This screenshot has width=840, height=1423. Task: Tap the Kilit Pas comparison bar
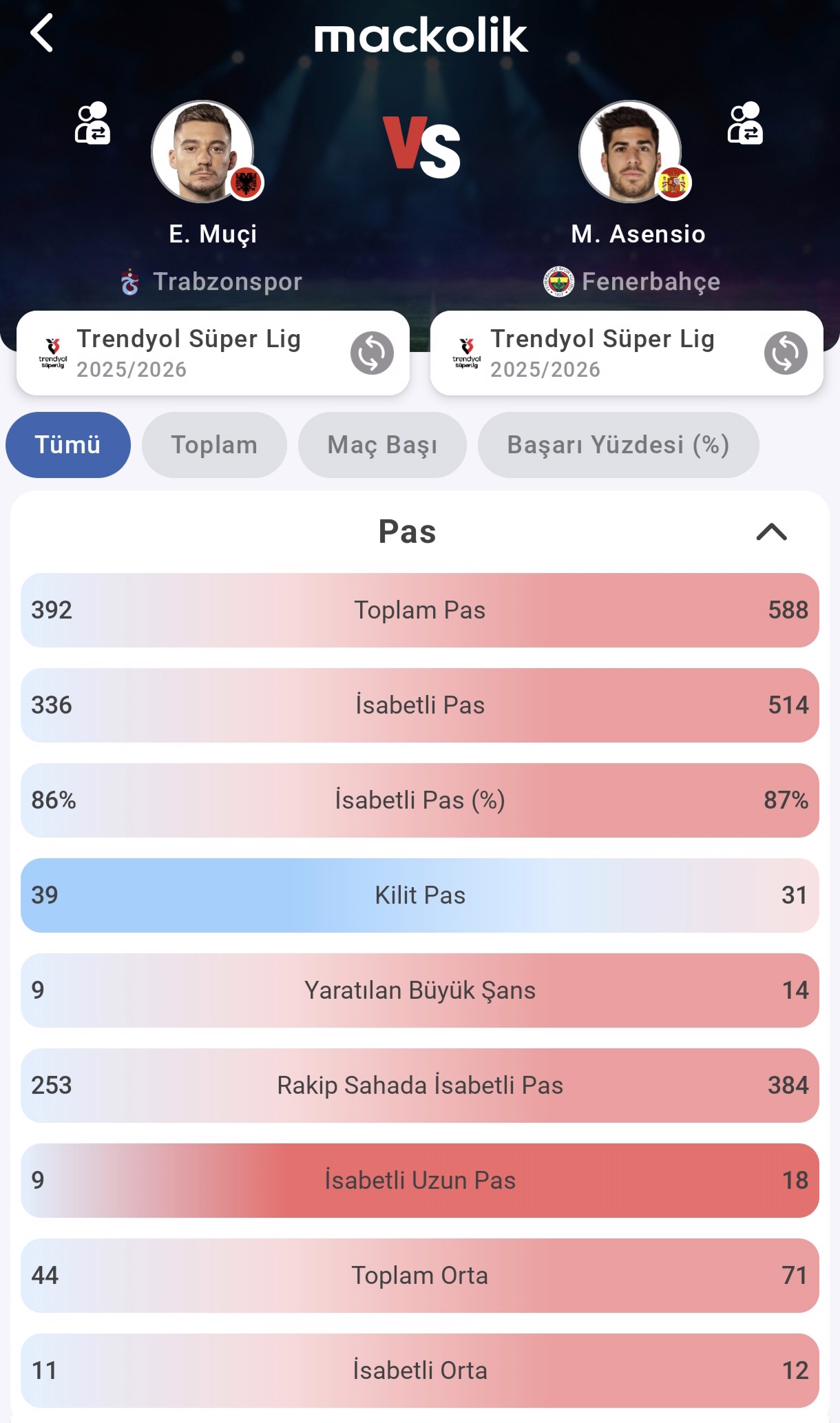420,895
